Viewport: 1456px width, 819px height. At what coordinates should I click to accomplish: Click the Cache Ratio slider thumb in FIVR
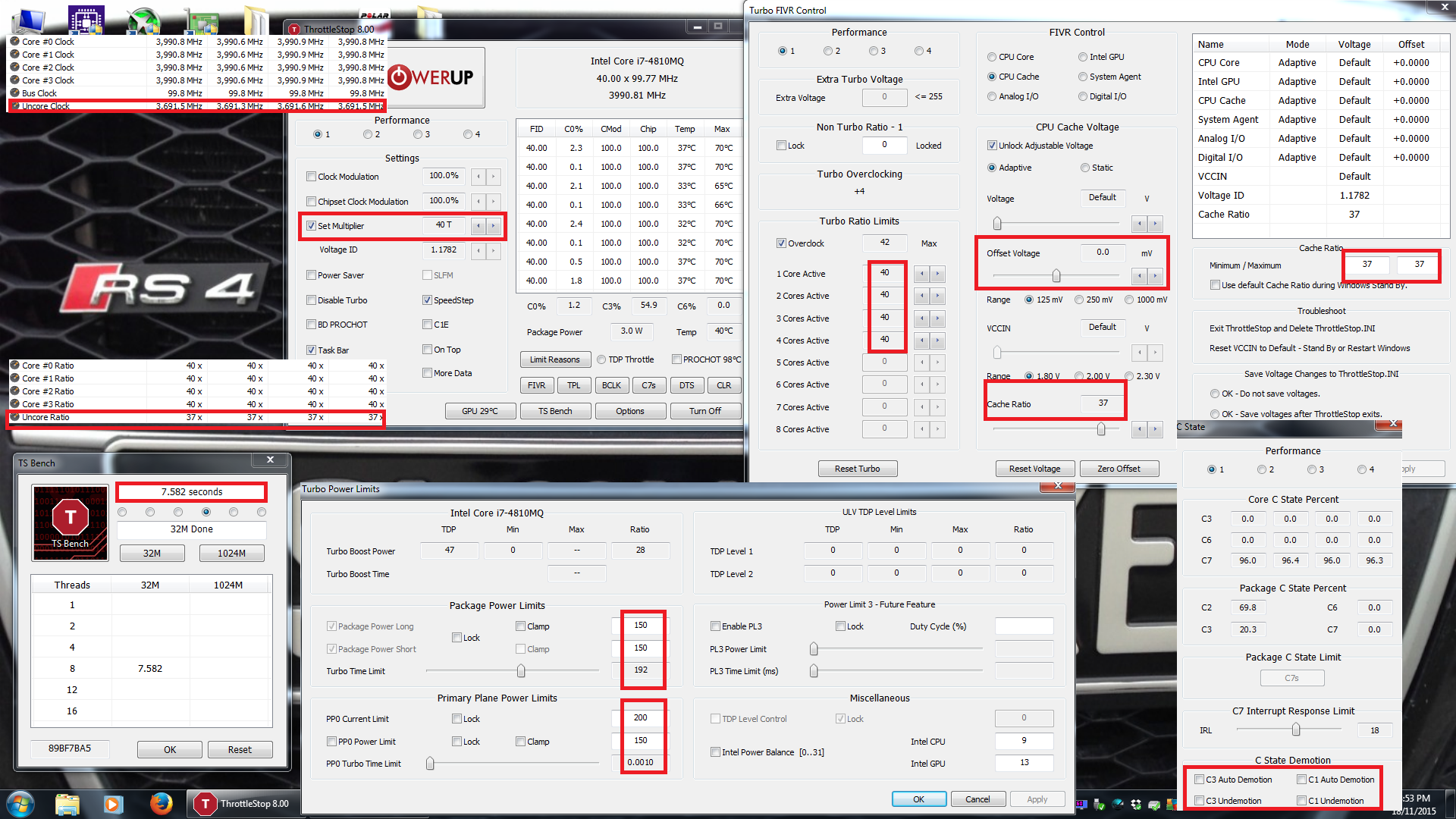click(x=1101, y=429)
